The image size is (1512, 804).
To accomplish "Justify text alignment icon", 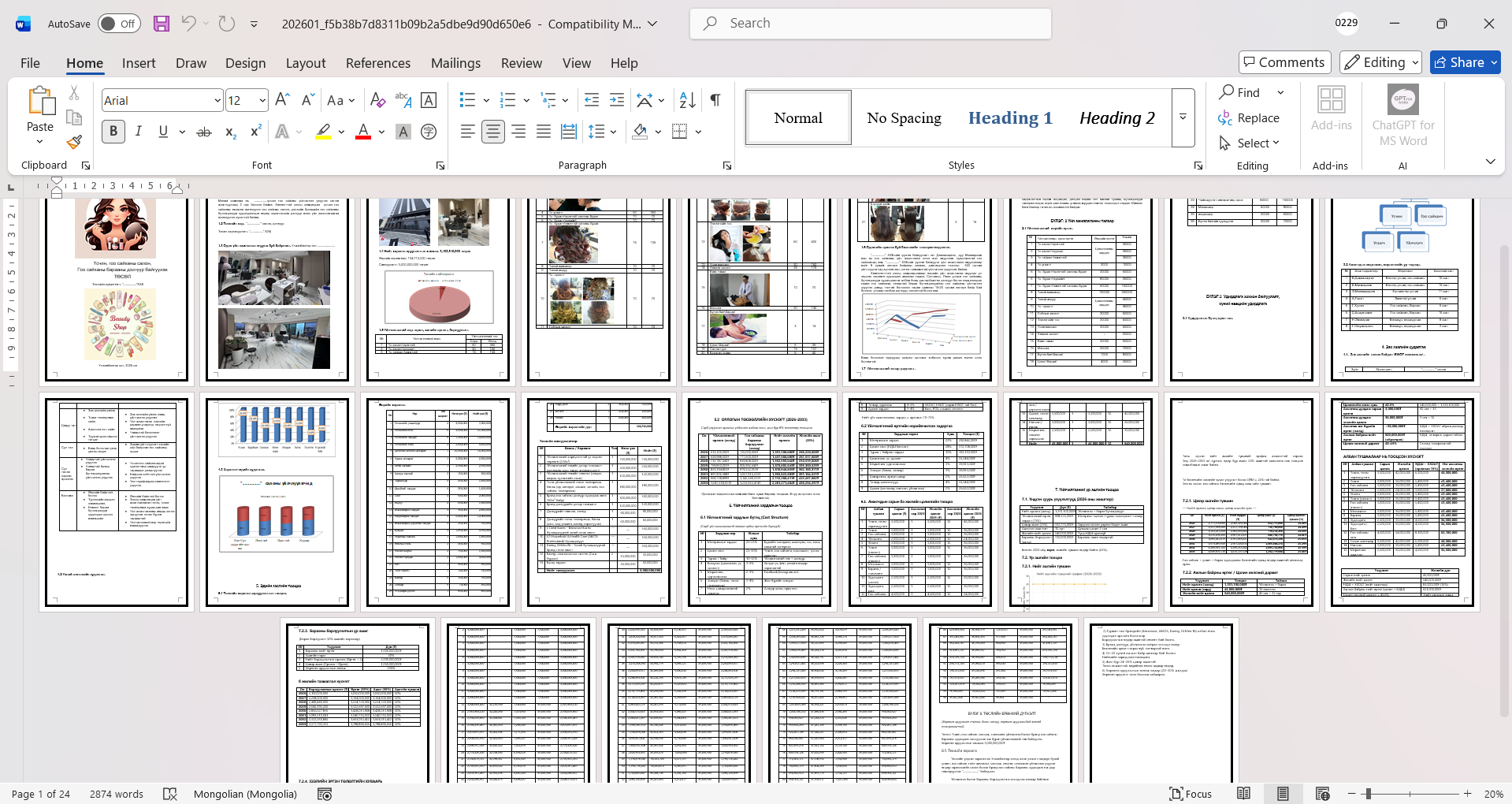I will (544, 132).
